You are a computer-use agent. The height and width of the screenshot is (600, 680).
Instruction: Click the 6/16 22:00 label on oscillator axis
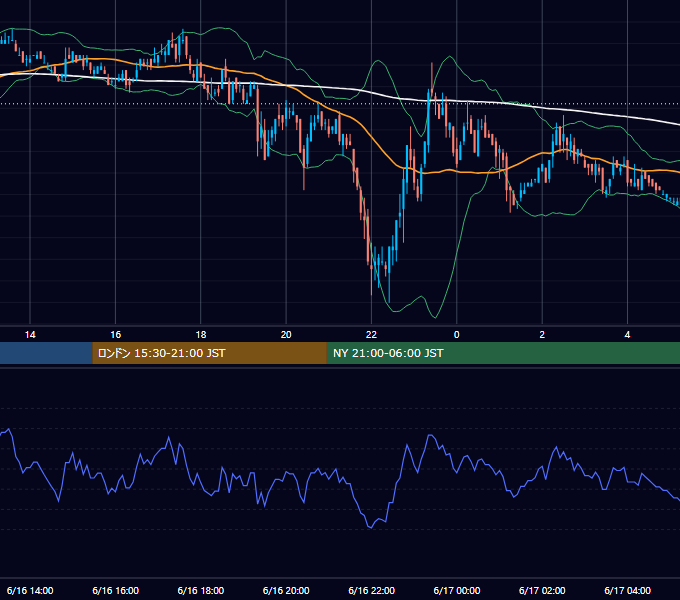click(372, 590)
